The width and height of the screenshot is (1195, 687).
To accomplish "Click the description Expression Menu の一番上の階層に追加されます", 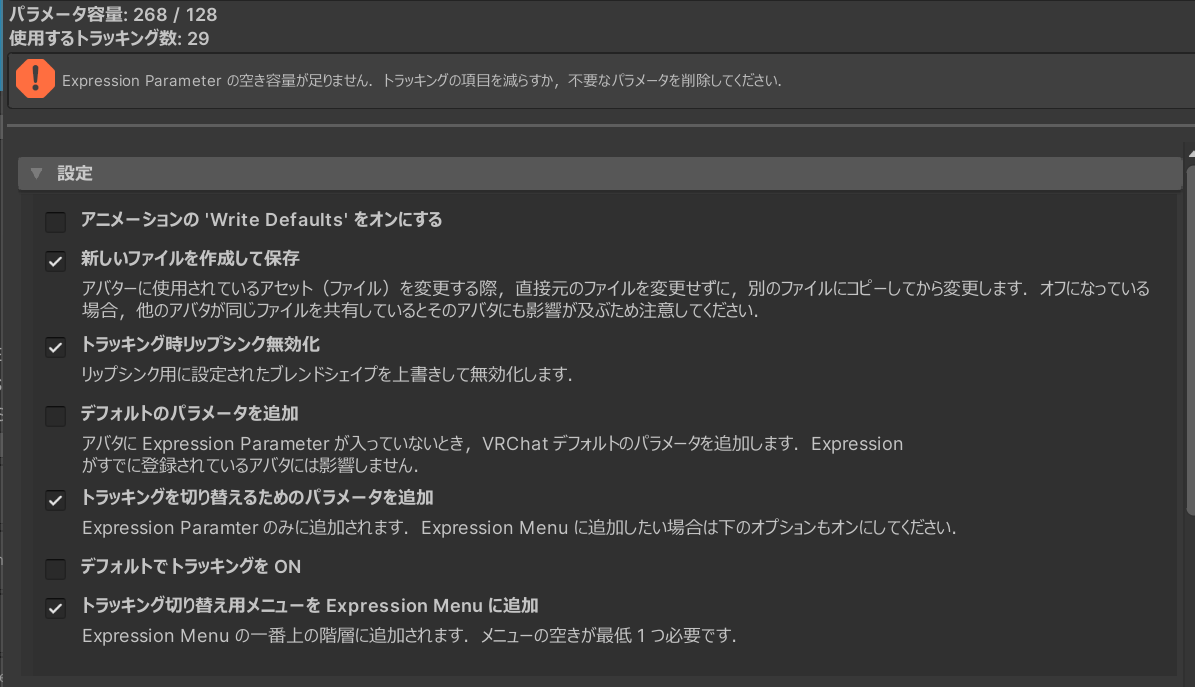I will point(409,636).
